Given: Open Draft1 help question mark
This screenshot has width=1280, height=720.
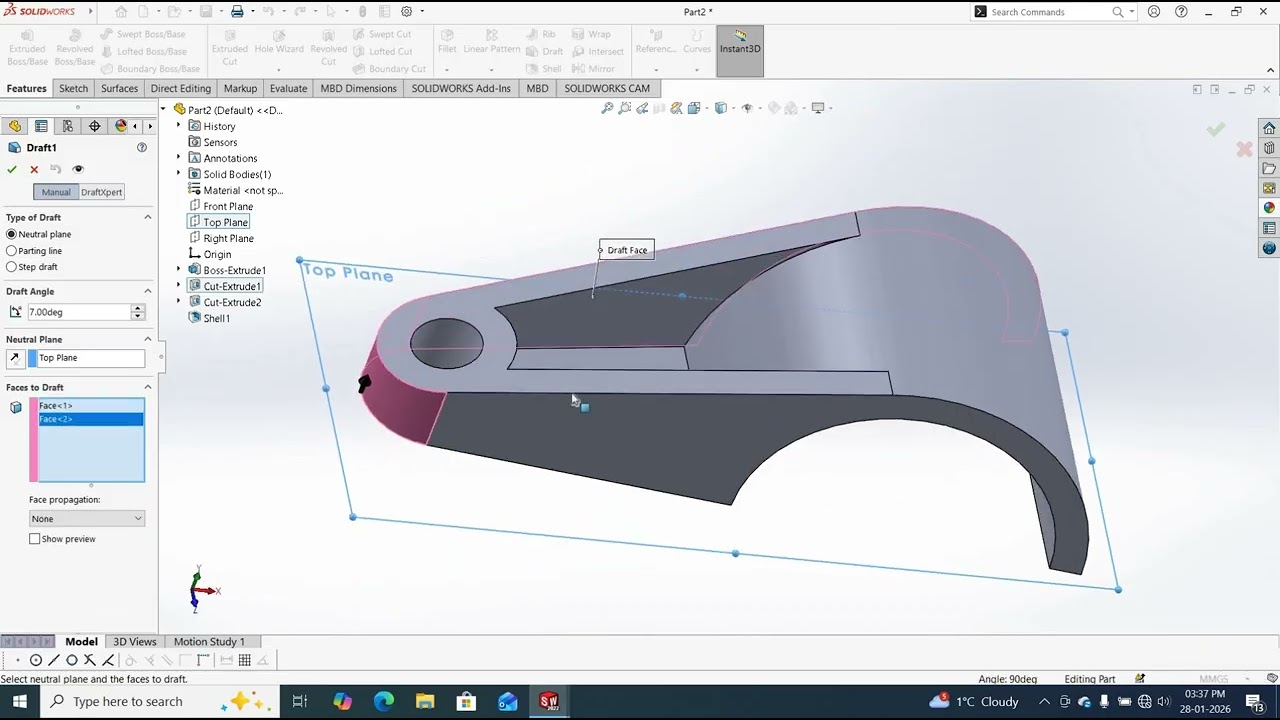Looking at the screenshot, I should 142,147.
